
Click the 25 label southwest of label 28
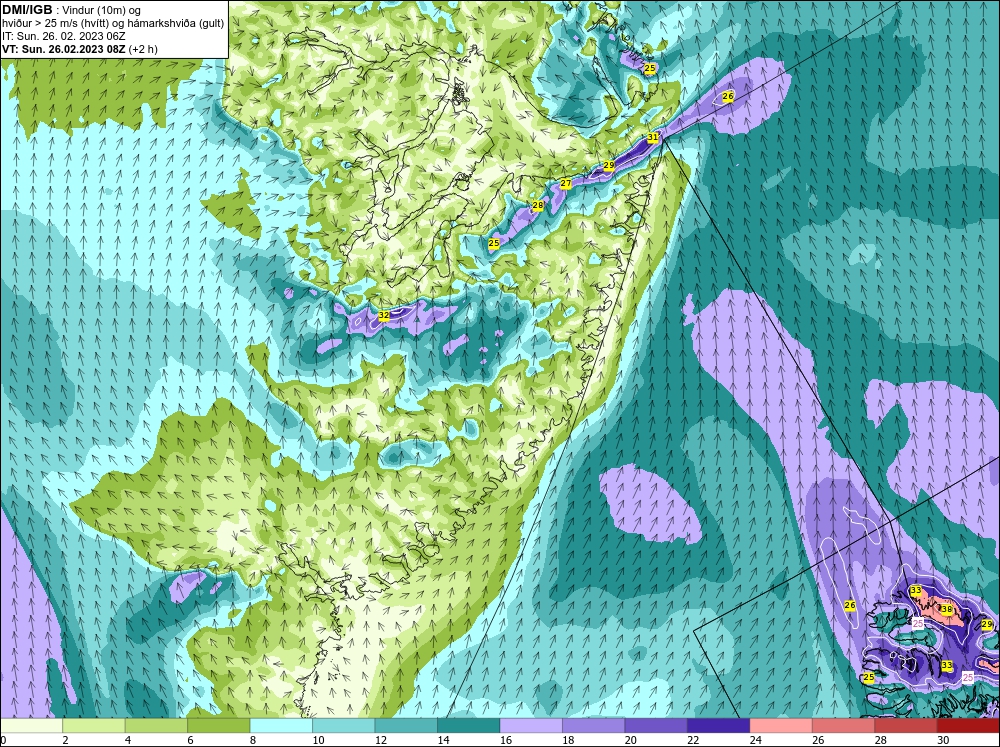tap(494, 243)
